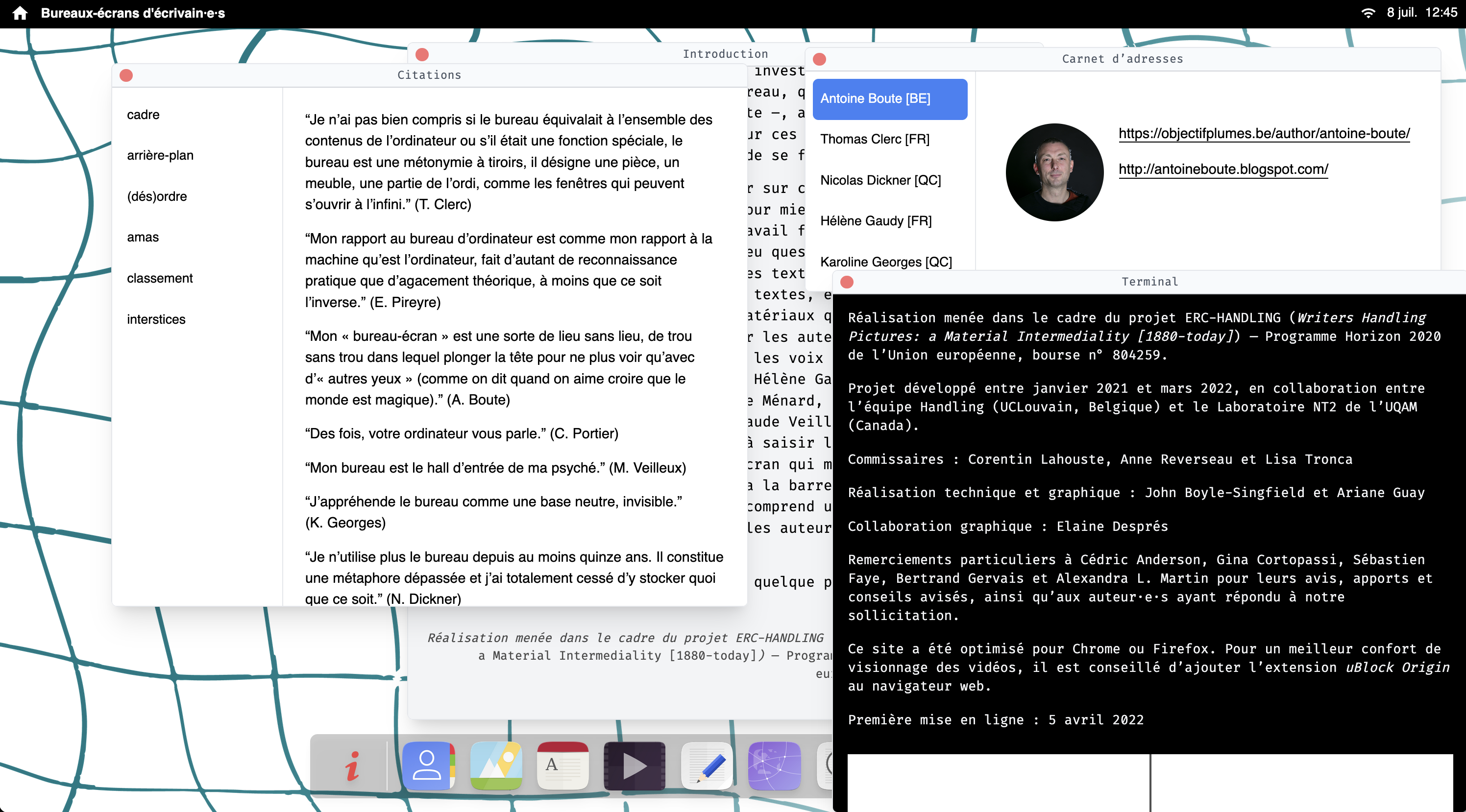The width and height of the screenshot is (1466, 812).
Task: Open the photo gallery dock icon
Action: point(496,766)
